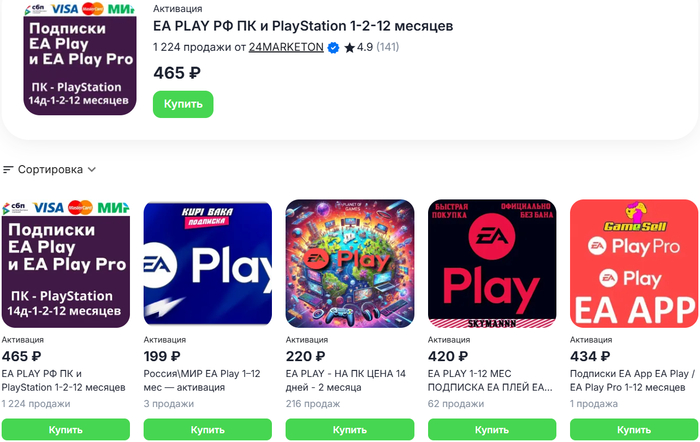Open the red GameSell EA APP thumbnail

(x=633, y=263)
